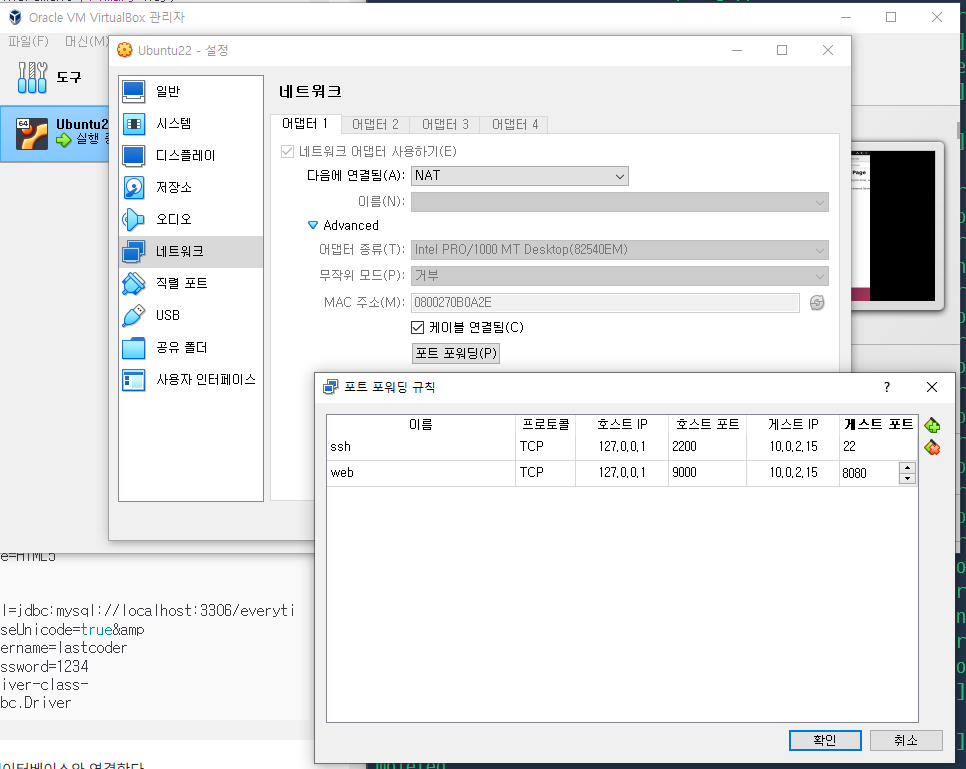
Task: Switch to 어댑터 4 tab
Action: pyautogui.click(x=514, y=124)
